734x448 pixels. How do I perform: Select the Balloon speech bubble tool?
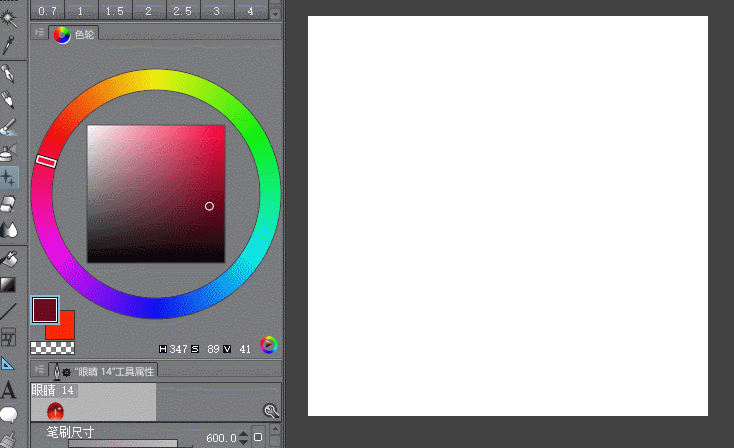[x=8, y=414]
